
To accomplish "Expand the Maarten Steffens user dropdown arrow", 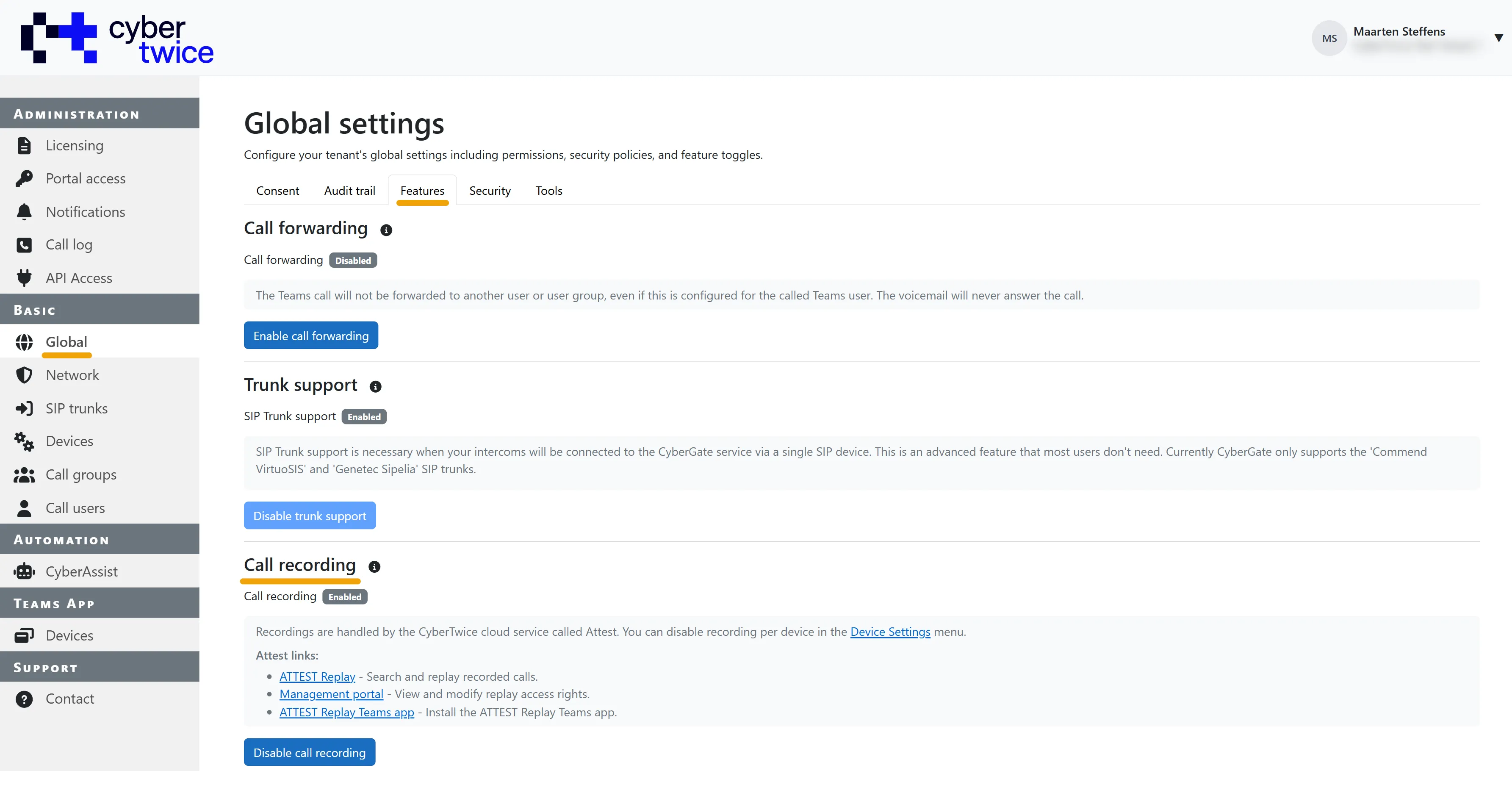I will (x=1498, y=38).
